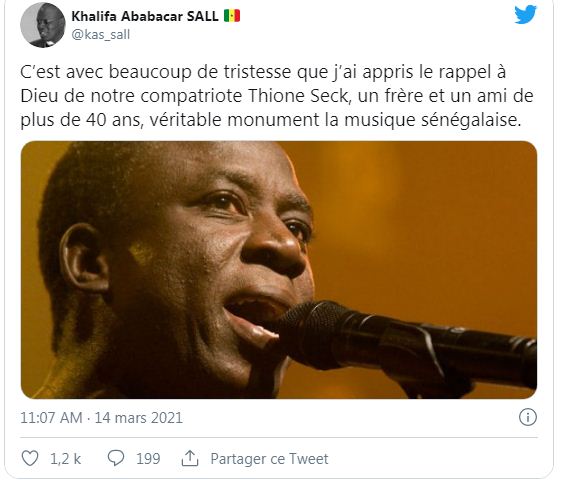Viewport: 588px width, 480px height.
Task: Click the 1,2 k likes count
Action: pyautogui.click(x=66, y=459)
